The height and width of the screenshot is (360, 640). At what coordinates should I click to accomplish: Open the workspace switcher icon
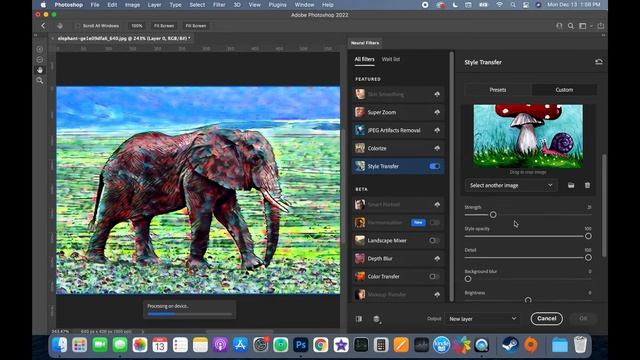[583, 26]
